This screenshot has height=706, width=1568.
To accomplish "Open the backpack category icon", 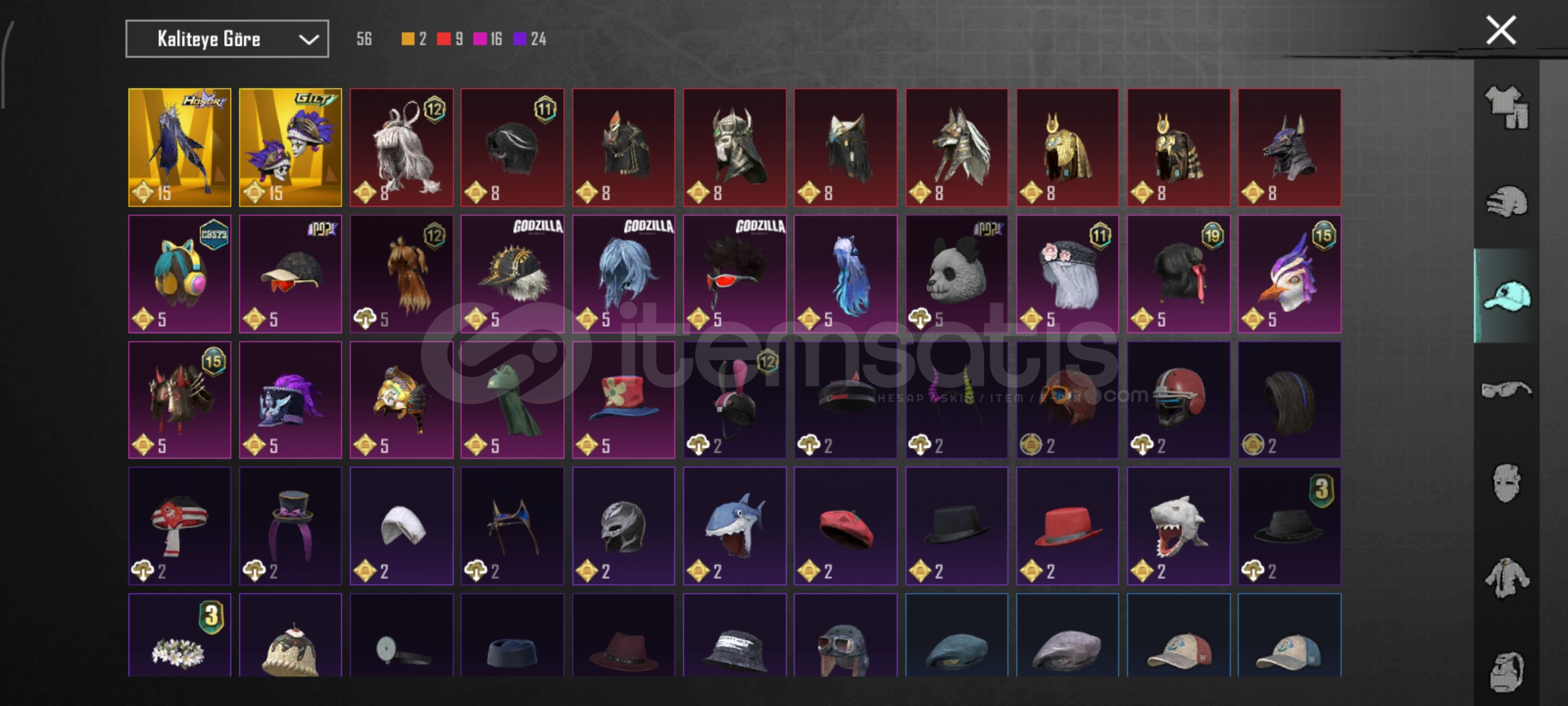I will (1507, 671).
